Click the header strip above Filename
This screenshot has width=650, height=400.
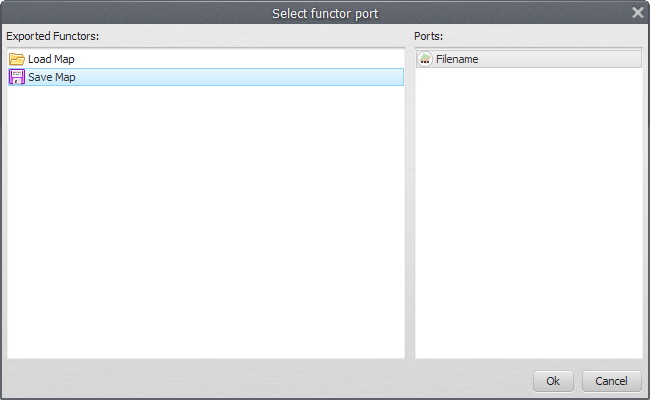[528, 48]
